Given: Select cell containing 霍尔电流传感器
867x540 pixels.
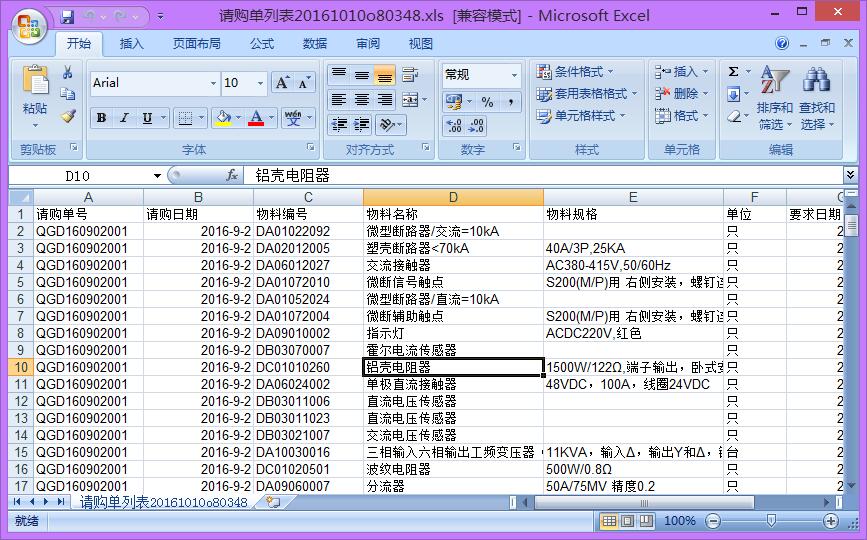Looking at the screenshot, I should (453, 350).
